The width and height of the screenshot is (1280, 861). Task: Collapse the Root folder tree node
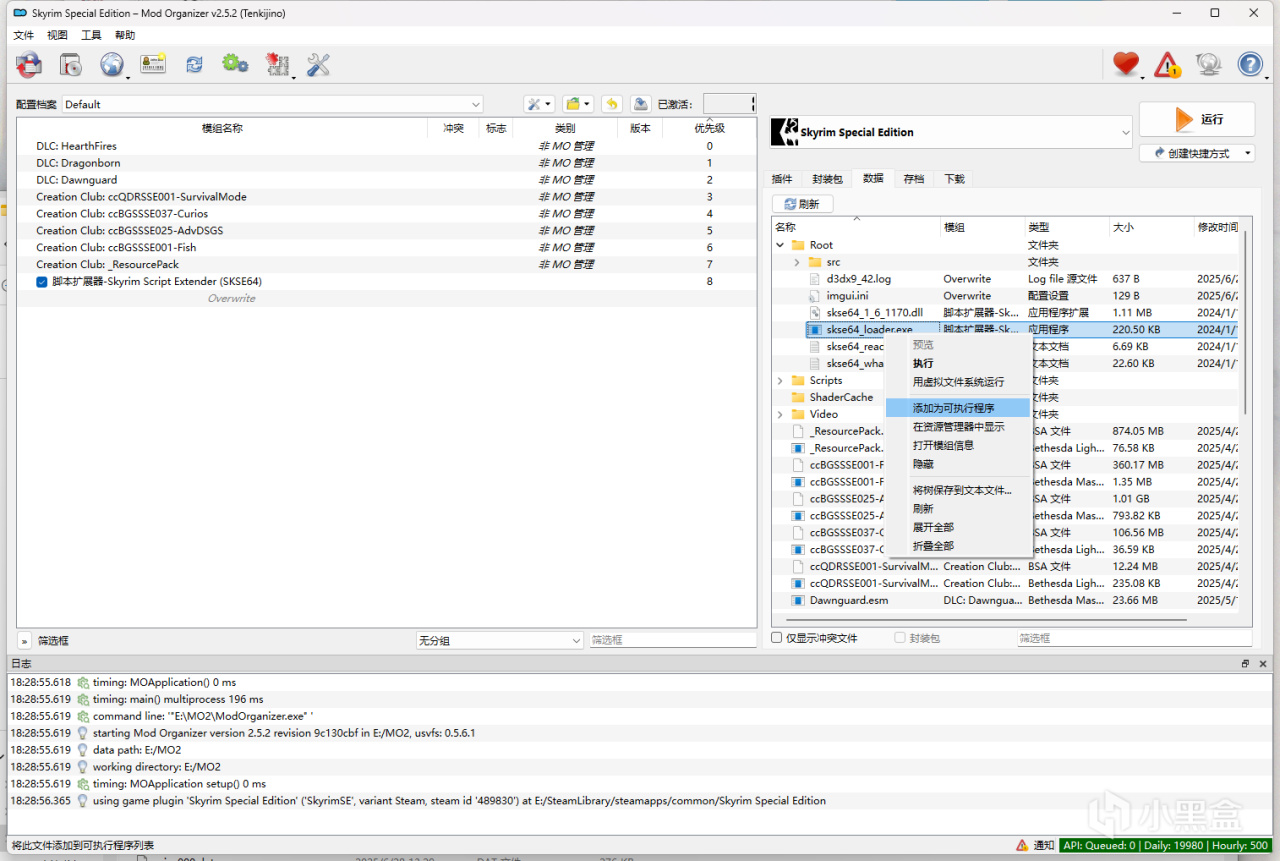pos(780,245)
